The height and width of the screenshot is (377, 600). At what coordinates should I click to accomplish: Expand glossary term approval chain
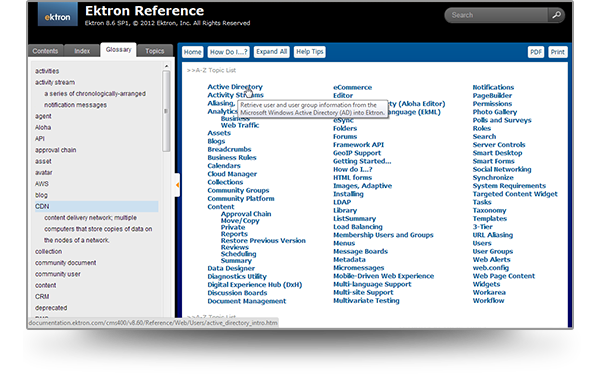tap(55, 150)
